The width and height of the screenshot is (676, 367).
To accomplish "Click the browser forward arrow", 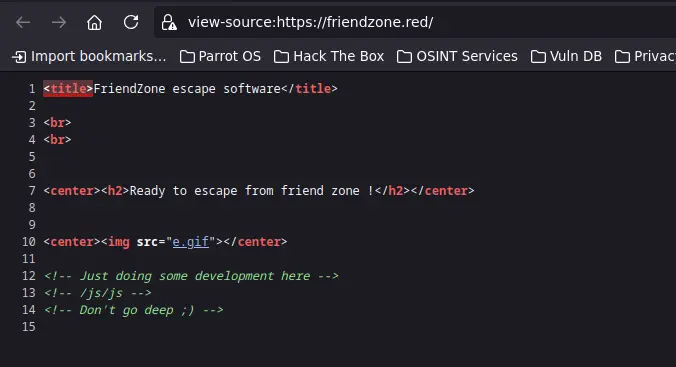I will tap(59, 22).
